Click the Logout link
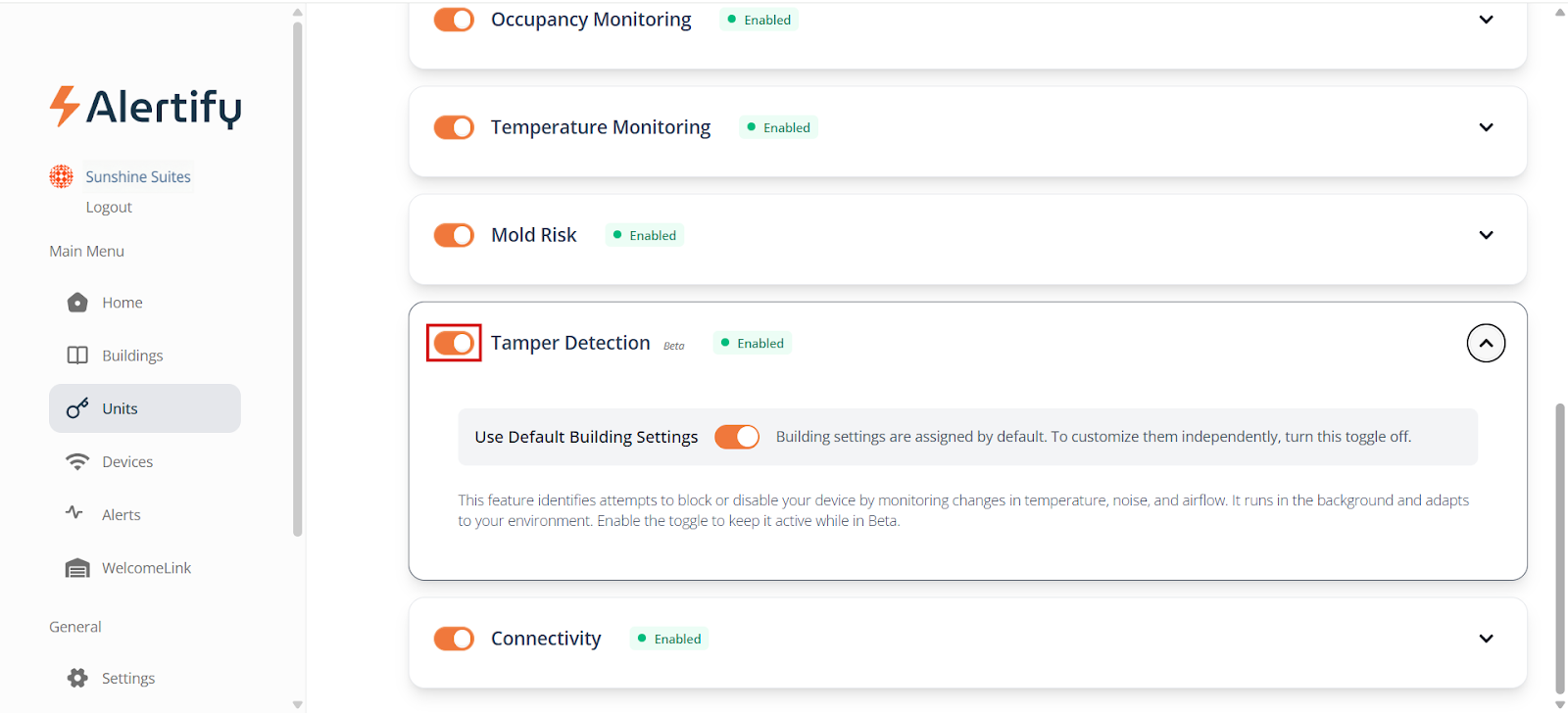 109,208
